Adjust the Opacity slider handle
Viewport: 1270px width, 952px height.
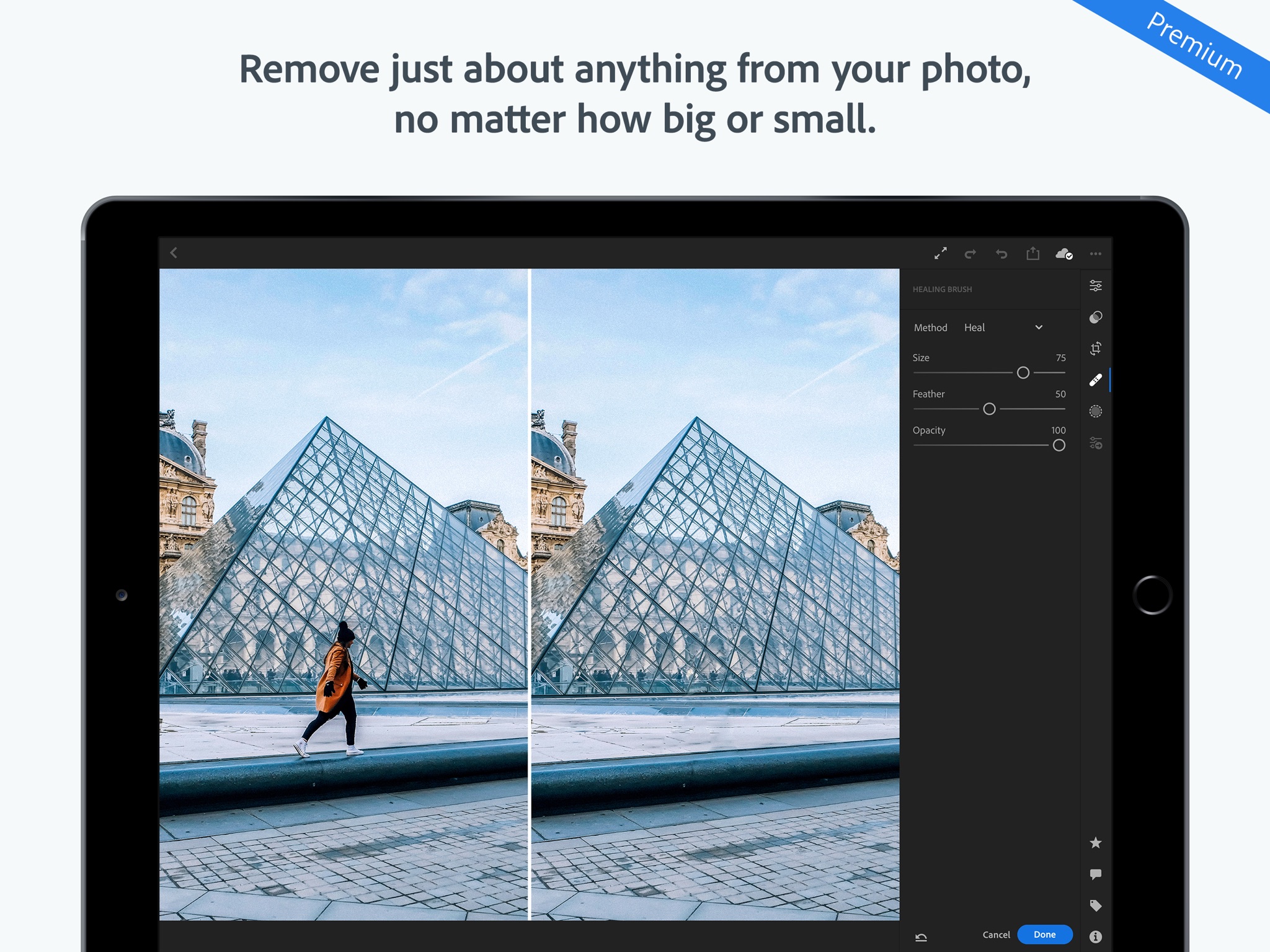tap(1059, 445)
